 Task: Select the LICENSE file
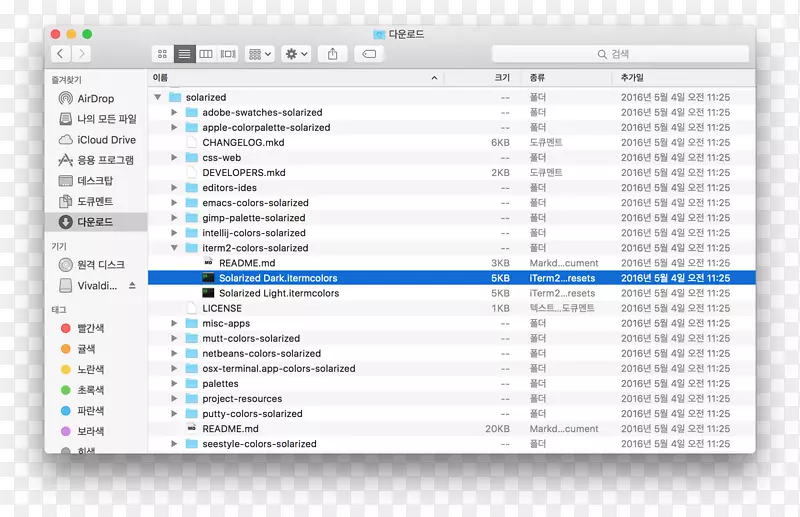coord(452,308)
